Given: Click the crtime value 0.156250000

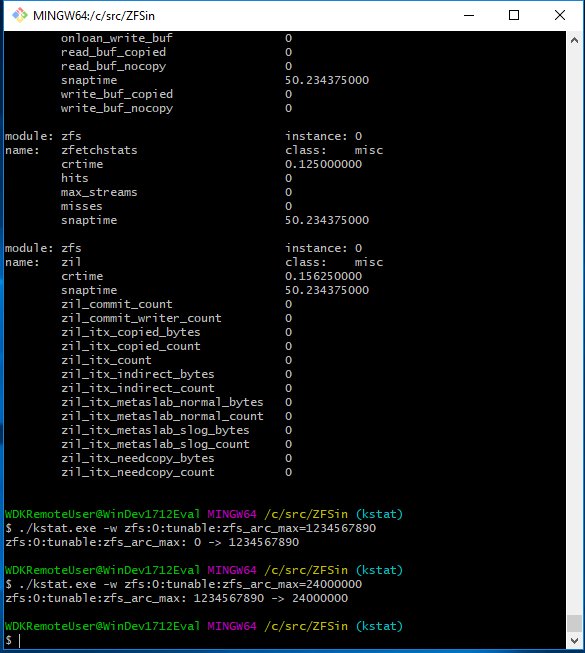Looking at the screenshot, I should pos(324,276).
